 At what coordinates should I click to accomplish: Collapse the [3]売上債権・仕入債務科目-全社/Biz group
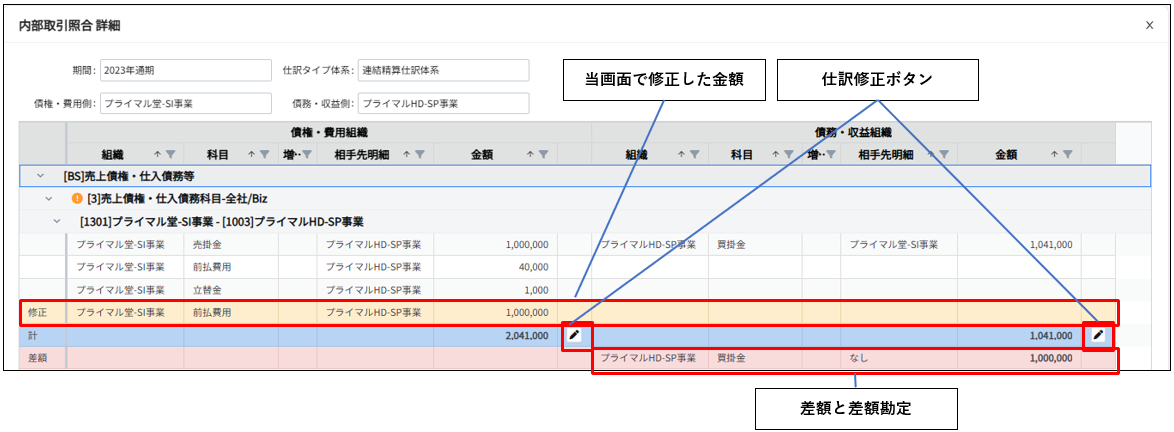49,198
